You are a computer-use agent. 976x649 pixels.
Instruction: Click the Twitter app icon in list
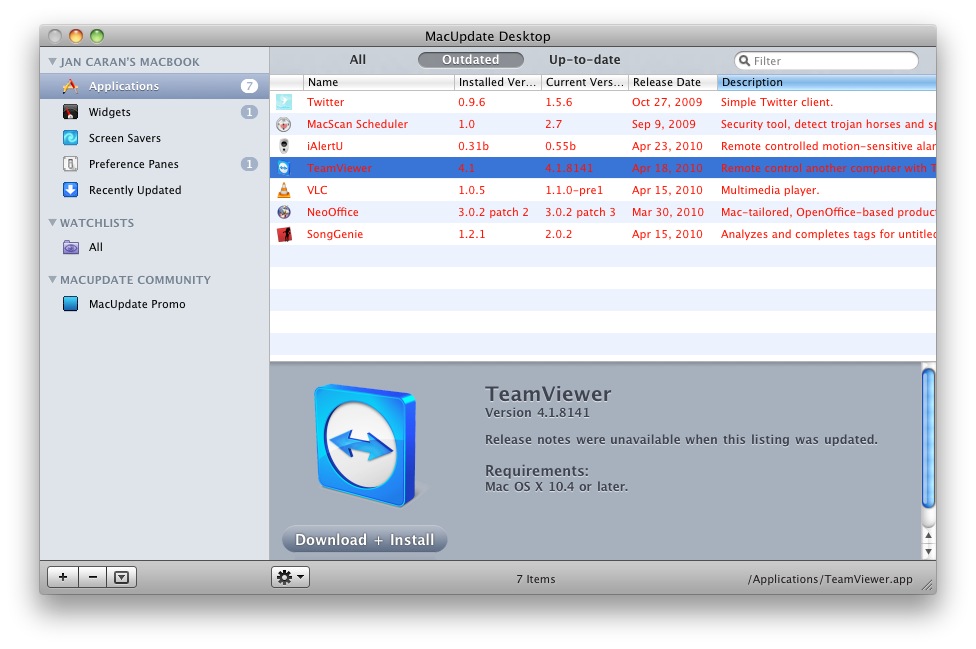pos(284,102)
